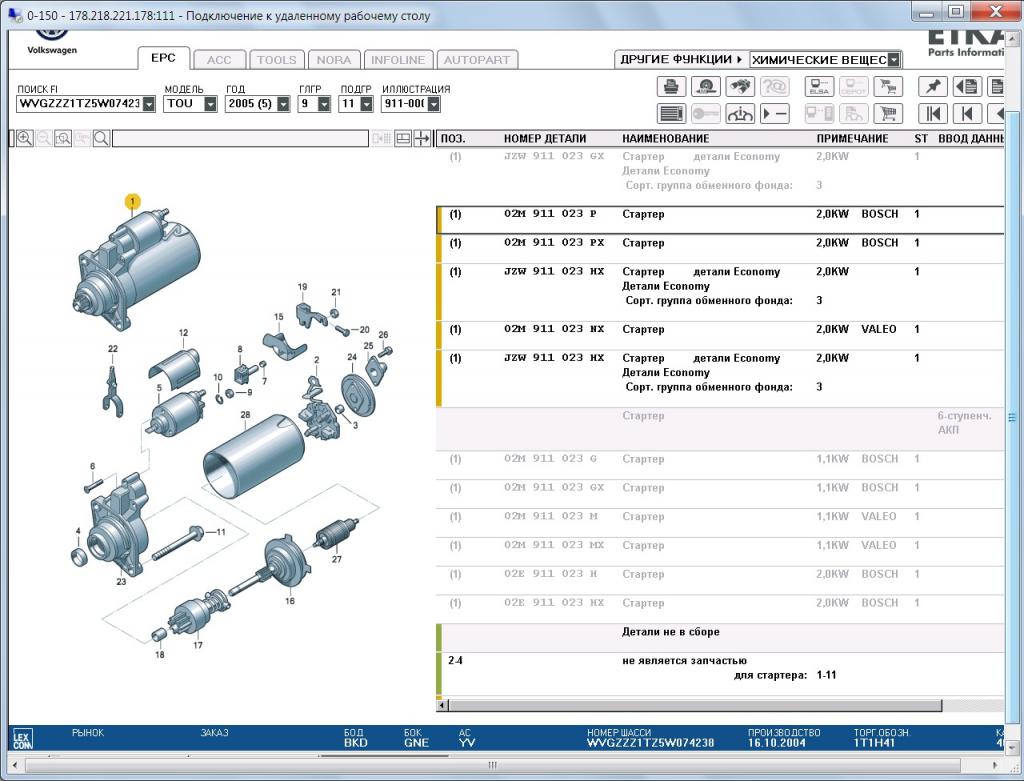This screenshot has height=781, width=1024.
Task: Click the Volkswagen logo
Action: (52, 40)
